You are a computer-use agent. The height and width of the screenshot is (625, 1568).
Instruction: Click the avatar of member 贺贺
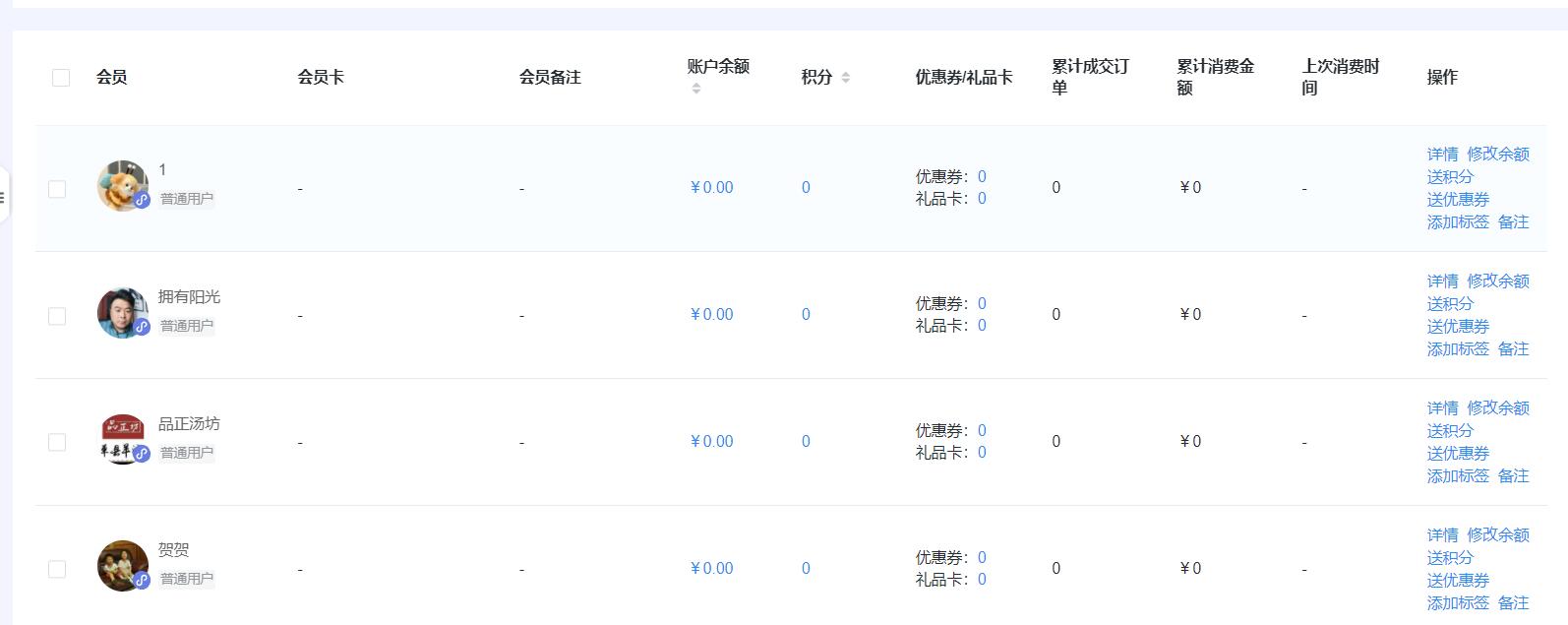click(x=122, y=565)
